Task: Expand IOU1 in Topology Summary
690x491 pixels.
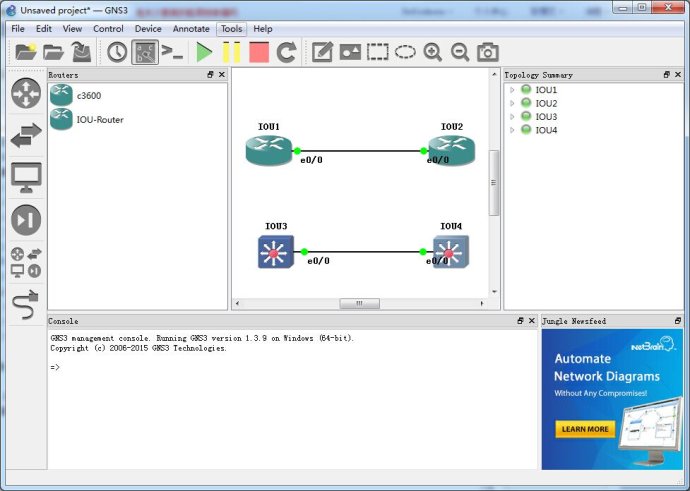Action: click(512, 90)
